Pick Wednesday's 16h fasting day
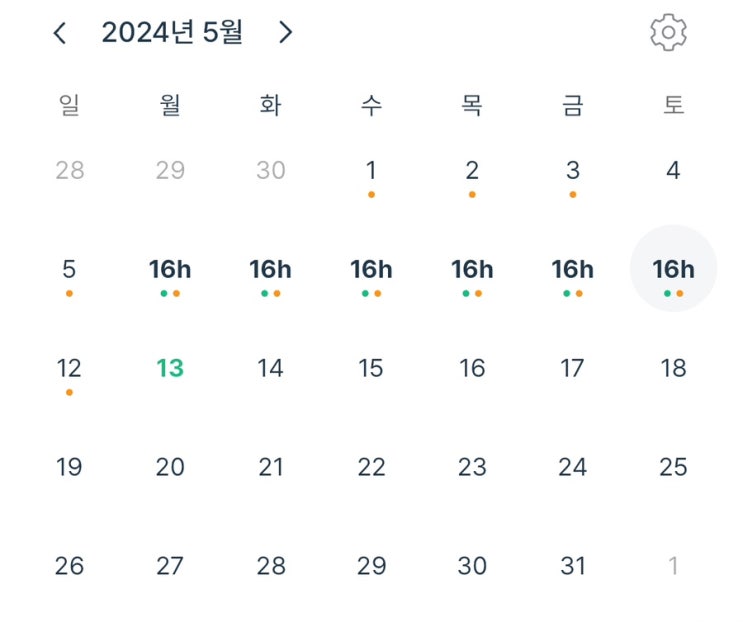This screenshot has width=743, height=622. pyautogui.click(x=371, y=269)
